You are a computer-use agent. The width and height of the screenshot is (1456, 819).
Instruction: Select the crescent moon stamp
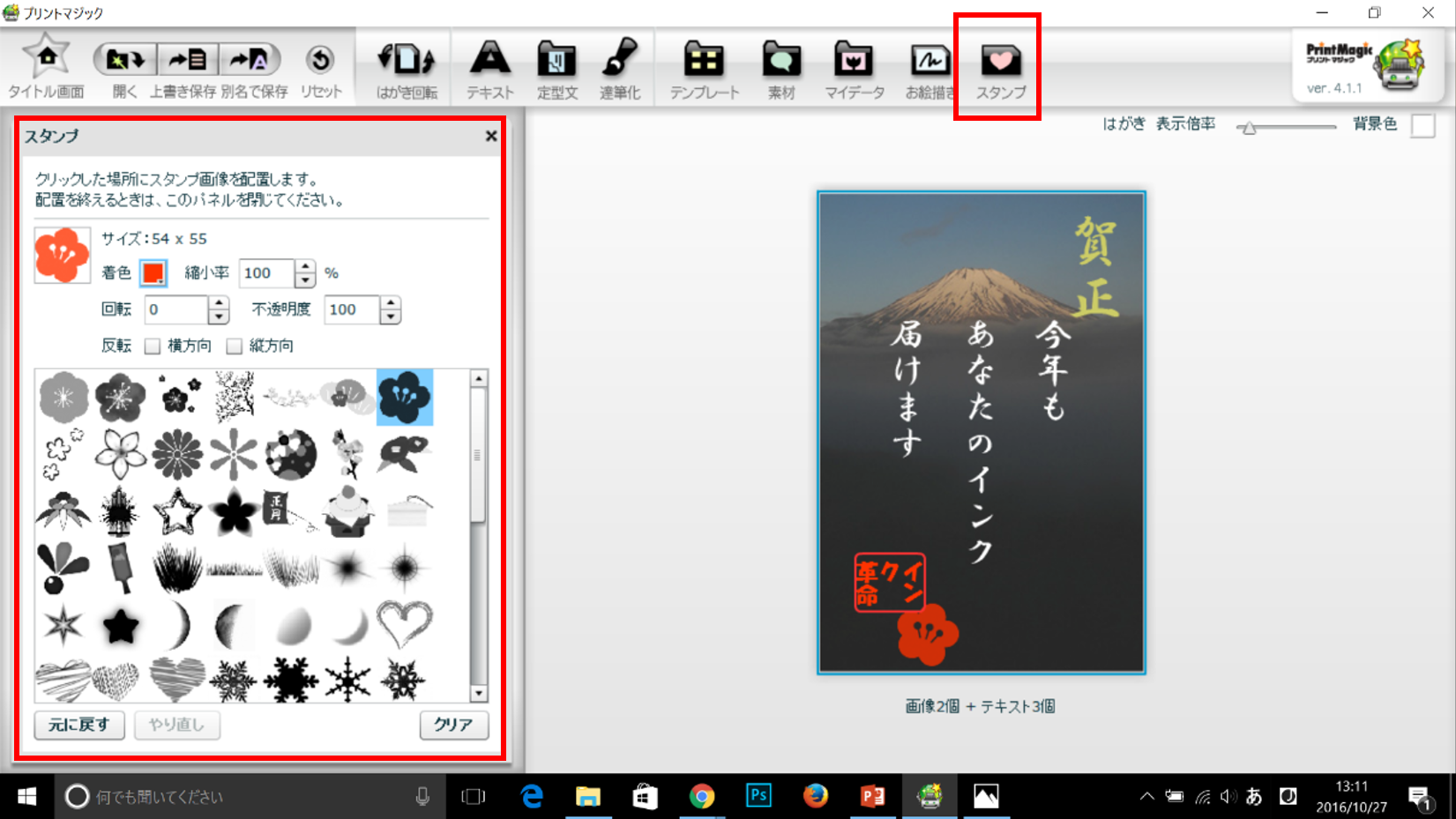[x=178, y=625]
